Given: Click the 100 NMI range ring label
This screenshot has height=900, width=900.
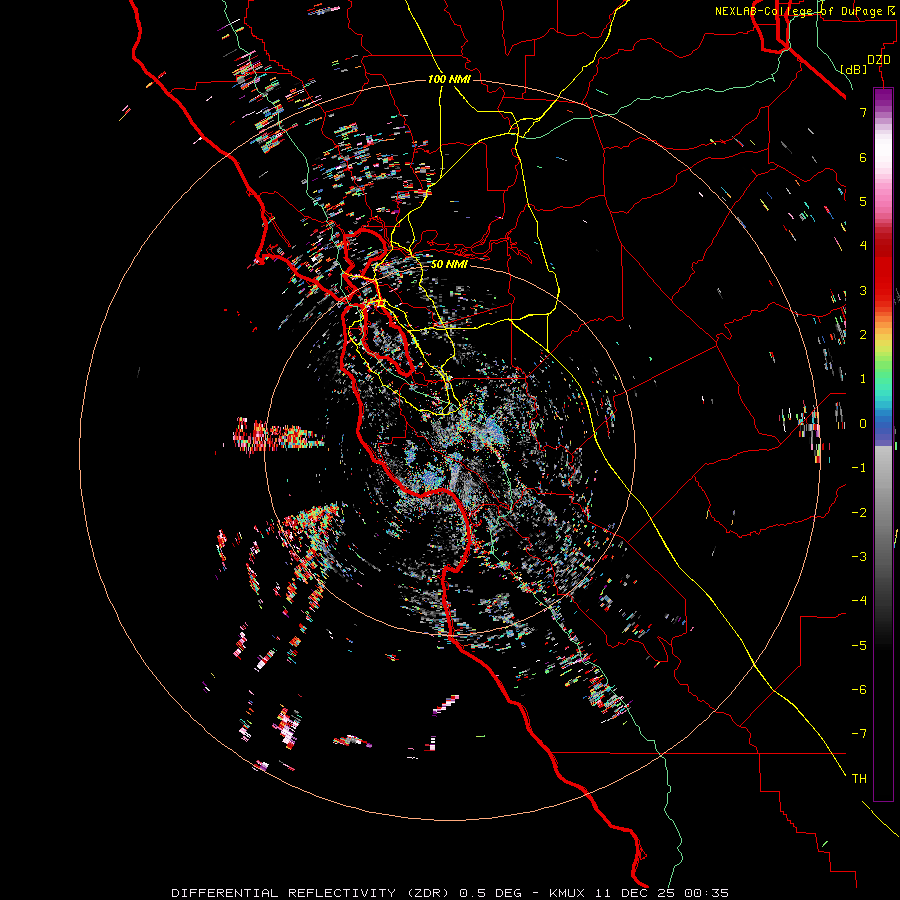Looking at the screenshot, I should tap(449, 79).
